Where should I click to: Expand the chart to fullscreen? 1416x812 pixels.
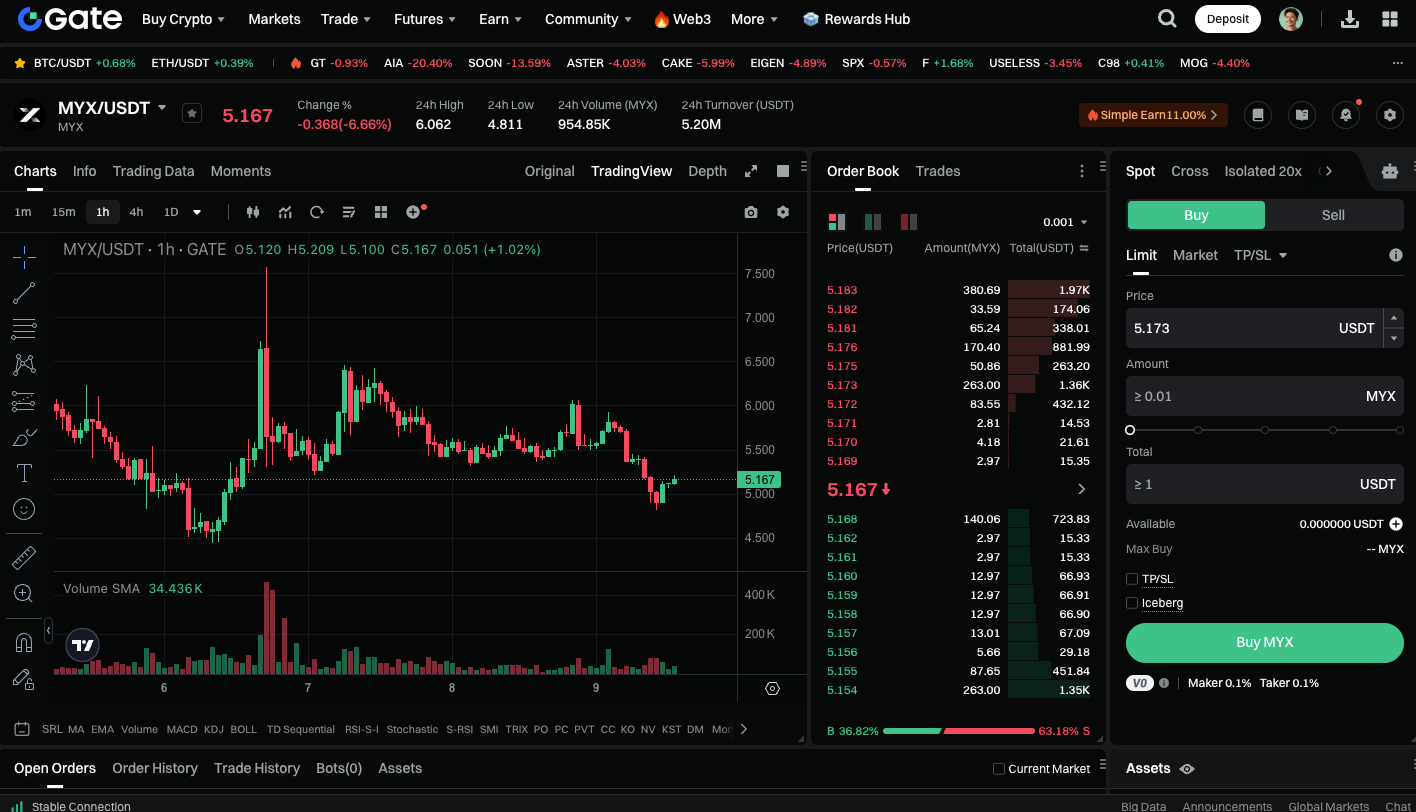(751, 171)
